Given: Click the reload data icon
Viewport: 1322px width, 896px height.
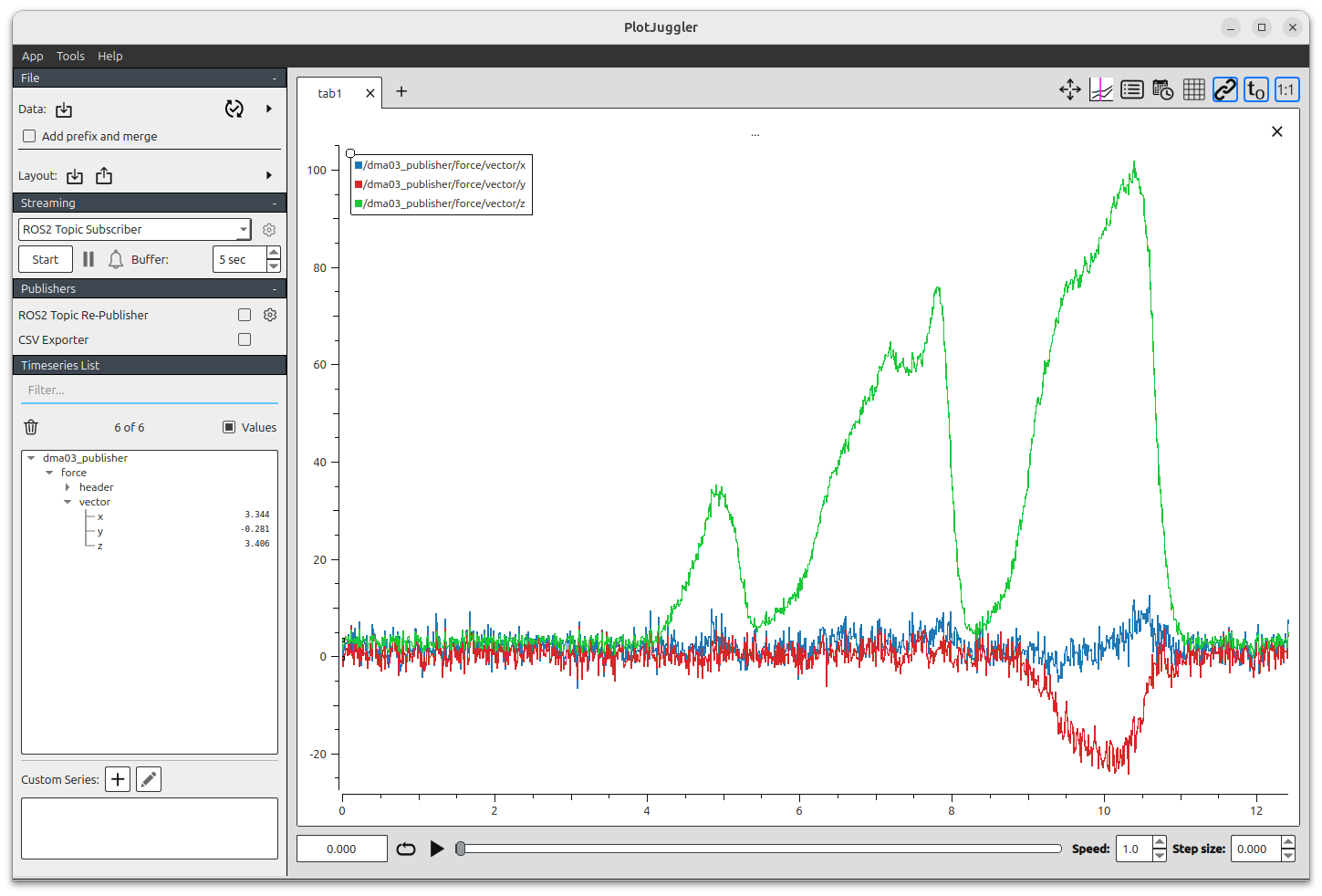Looking at the screenshot, I should 234,109.
